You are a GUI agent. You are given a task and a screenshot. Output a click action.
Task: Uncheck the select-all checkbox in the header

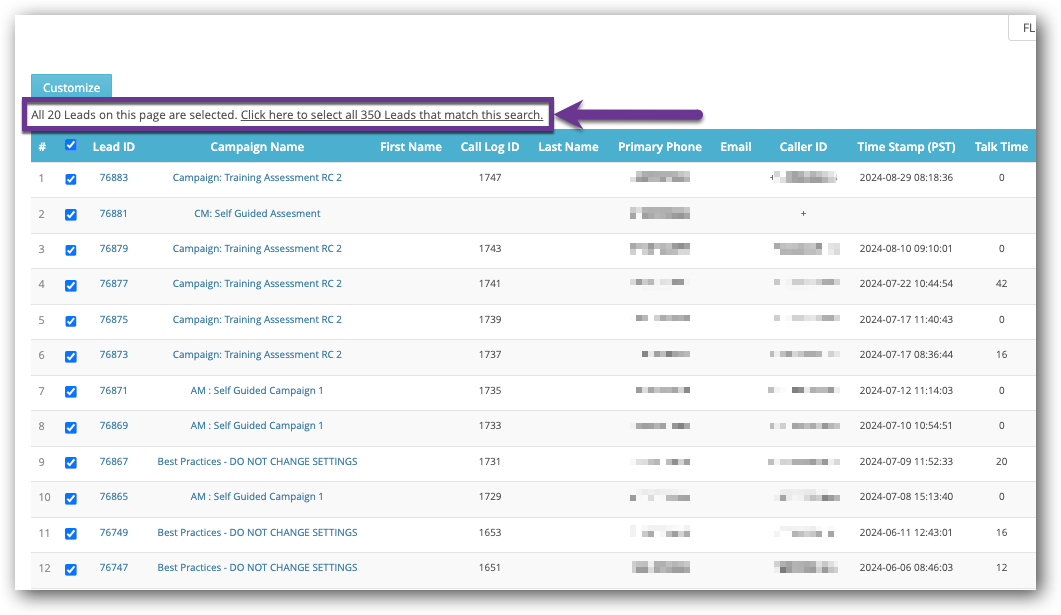click(70, 145)
